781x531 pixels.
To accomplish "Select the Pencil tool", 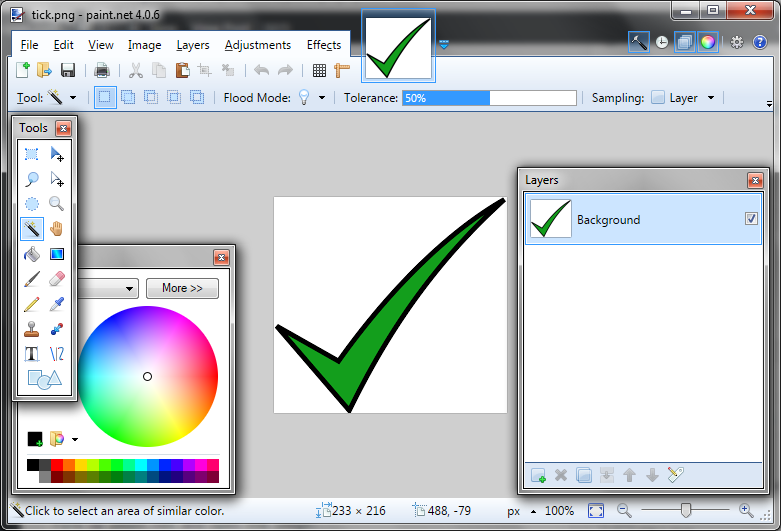I will [x=31, y=304].
